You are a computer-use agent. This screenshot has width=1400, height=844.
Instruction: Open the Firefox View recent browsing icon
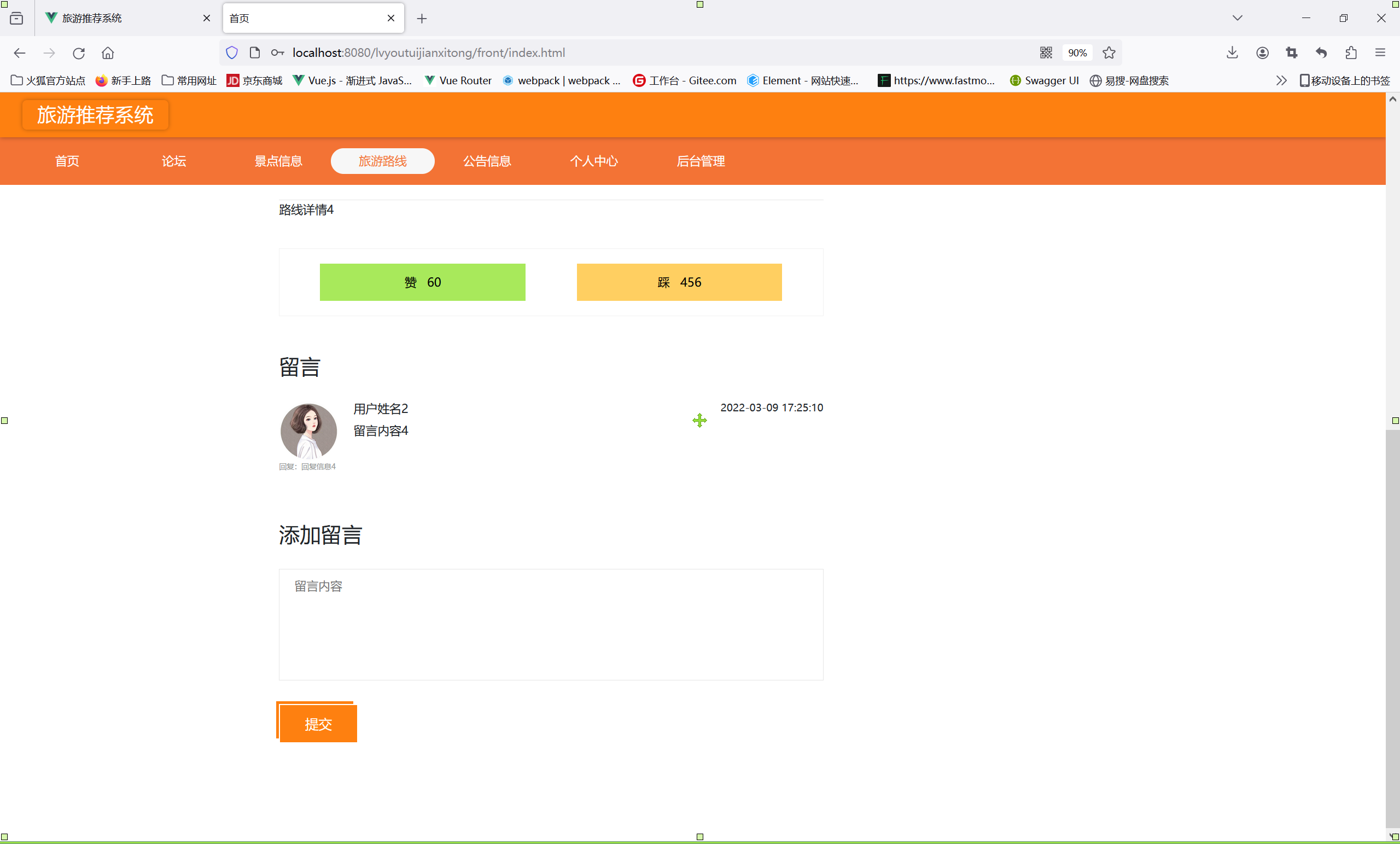pyautogui.click(x=16, y=18)
